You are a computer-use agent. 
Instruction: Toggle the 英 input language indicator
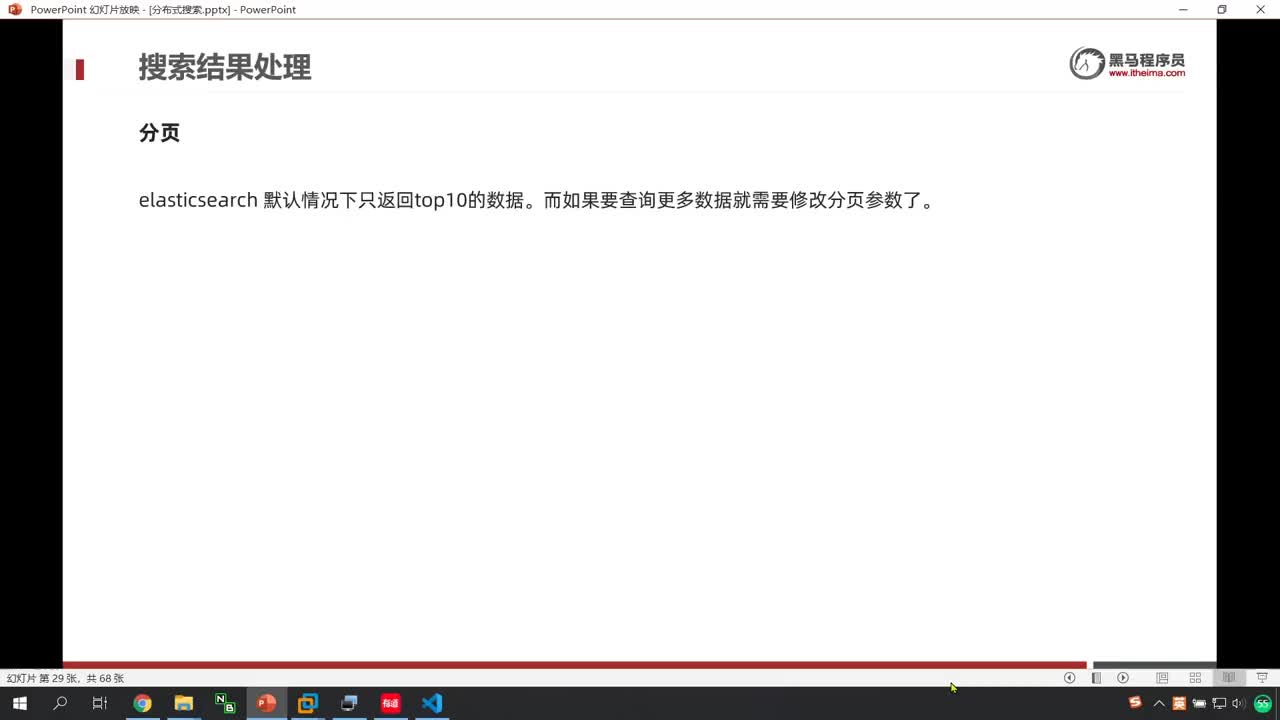(x=1179, y=703)
